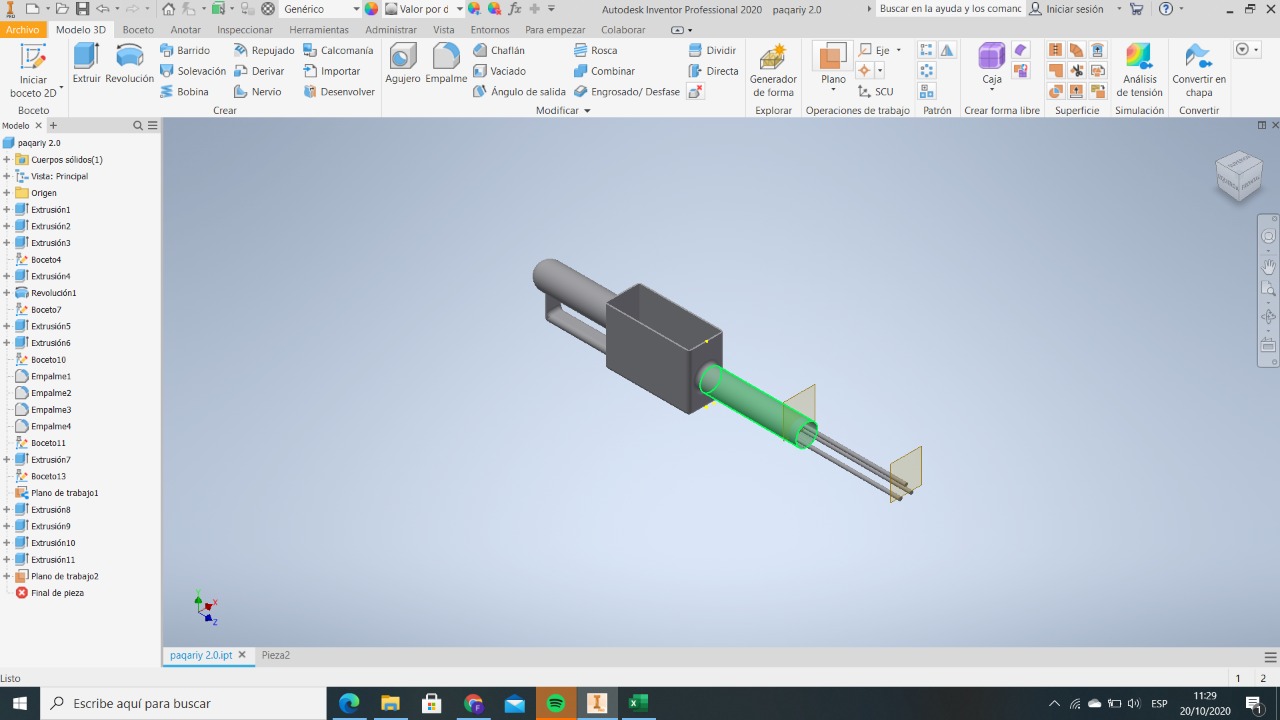Screen dimensions: 1280x720
Task: Open Spotify from the taskbar
Action: tap(556, 704)
